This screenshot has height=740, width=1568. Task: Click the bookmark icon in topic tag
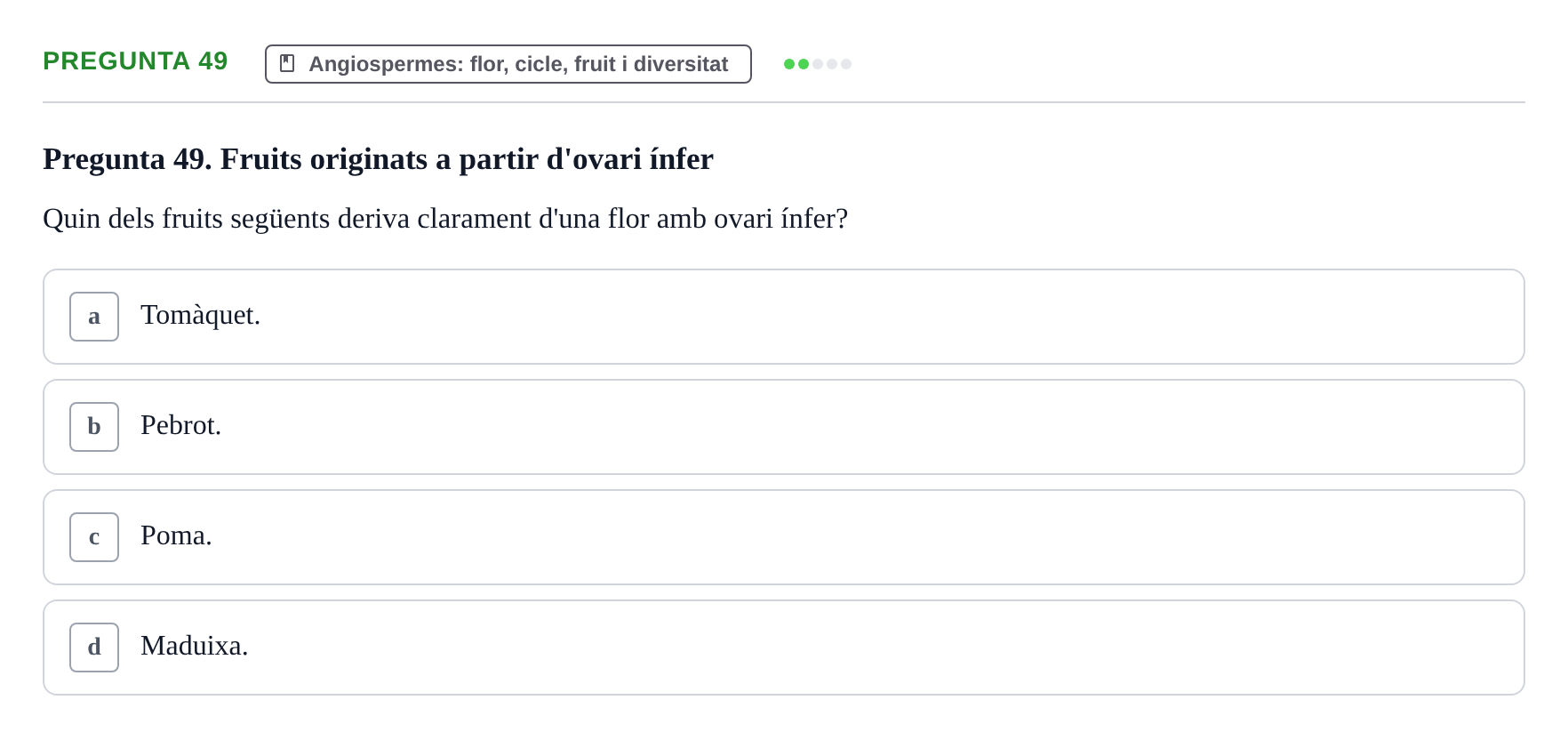(x=287, y=64)
